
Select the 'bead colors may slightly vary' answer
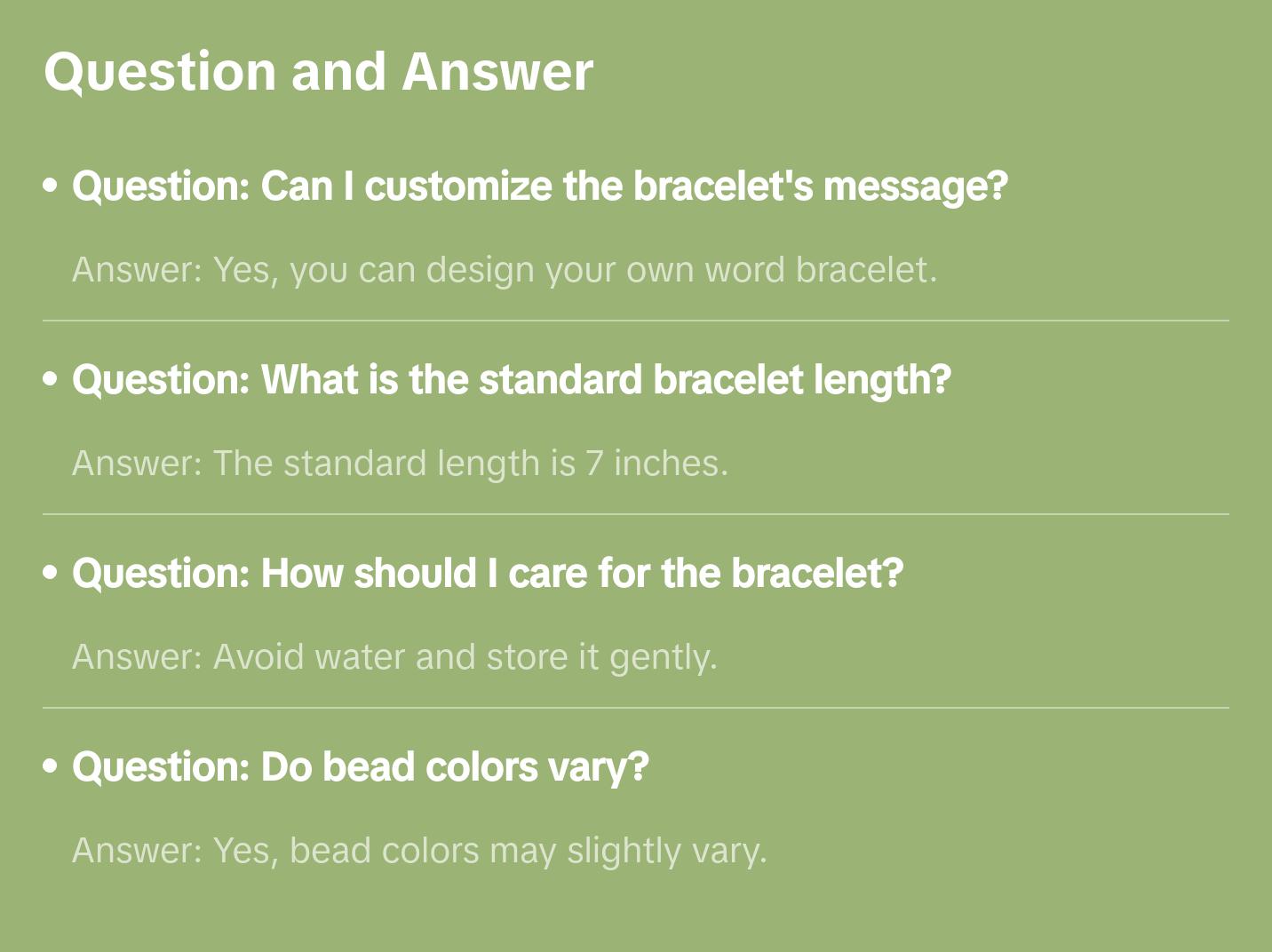(x=419, y=851)
